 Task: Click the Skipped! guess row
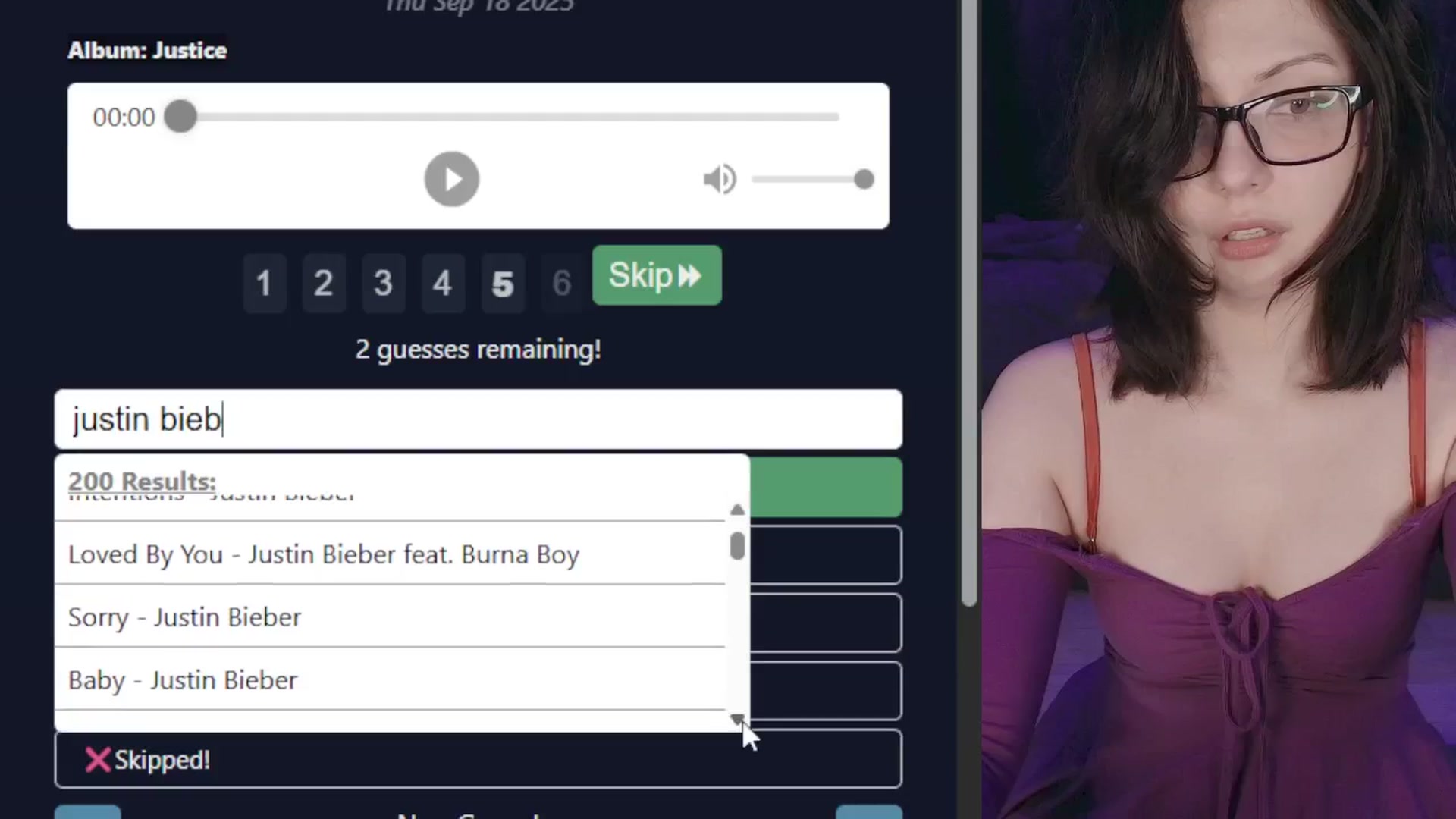pos(479,759)
